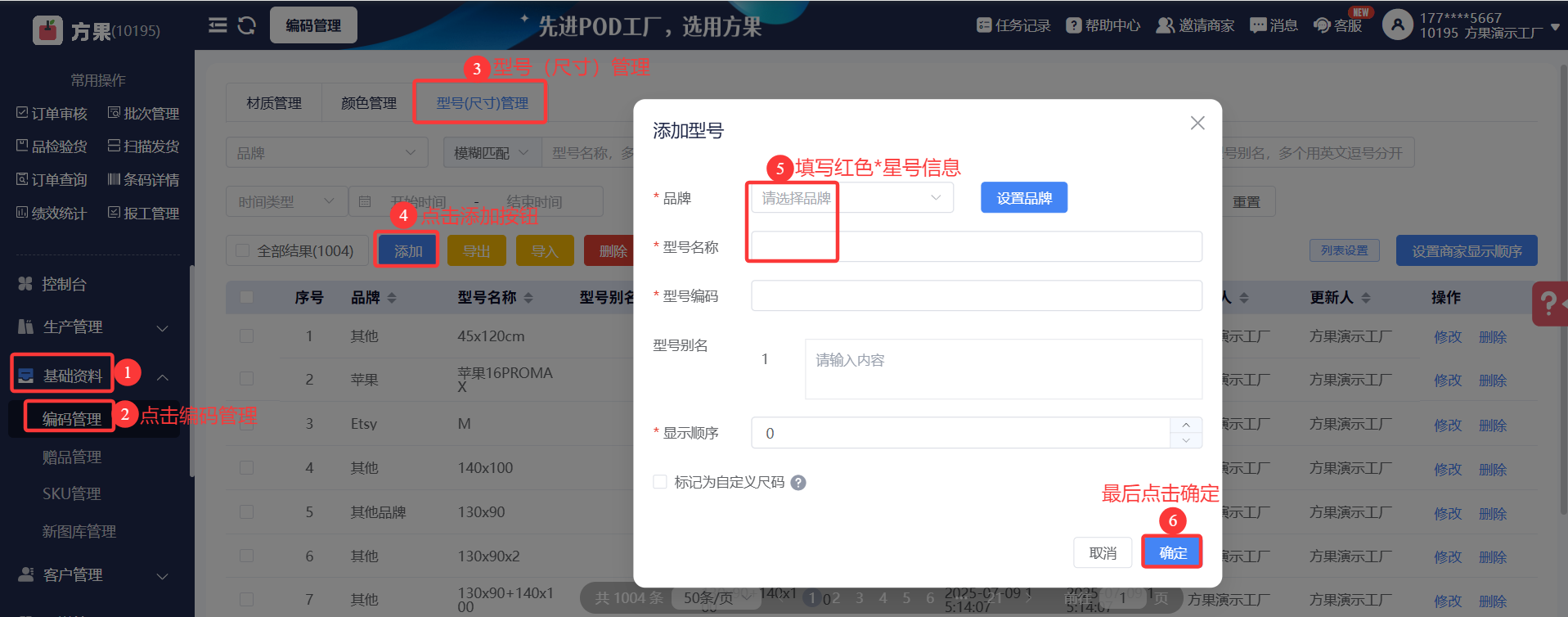This screenshot has height=617, width=1568.
Task: Switch to 材质管理 tab
Action: [274, 103]
